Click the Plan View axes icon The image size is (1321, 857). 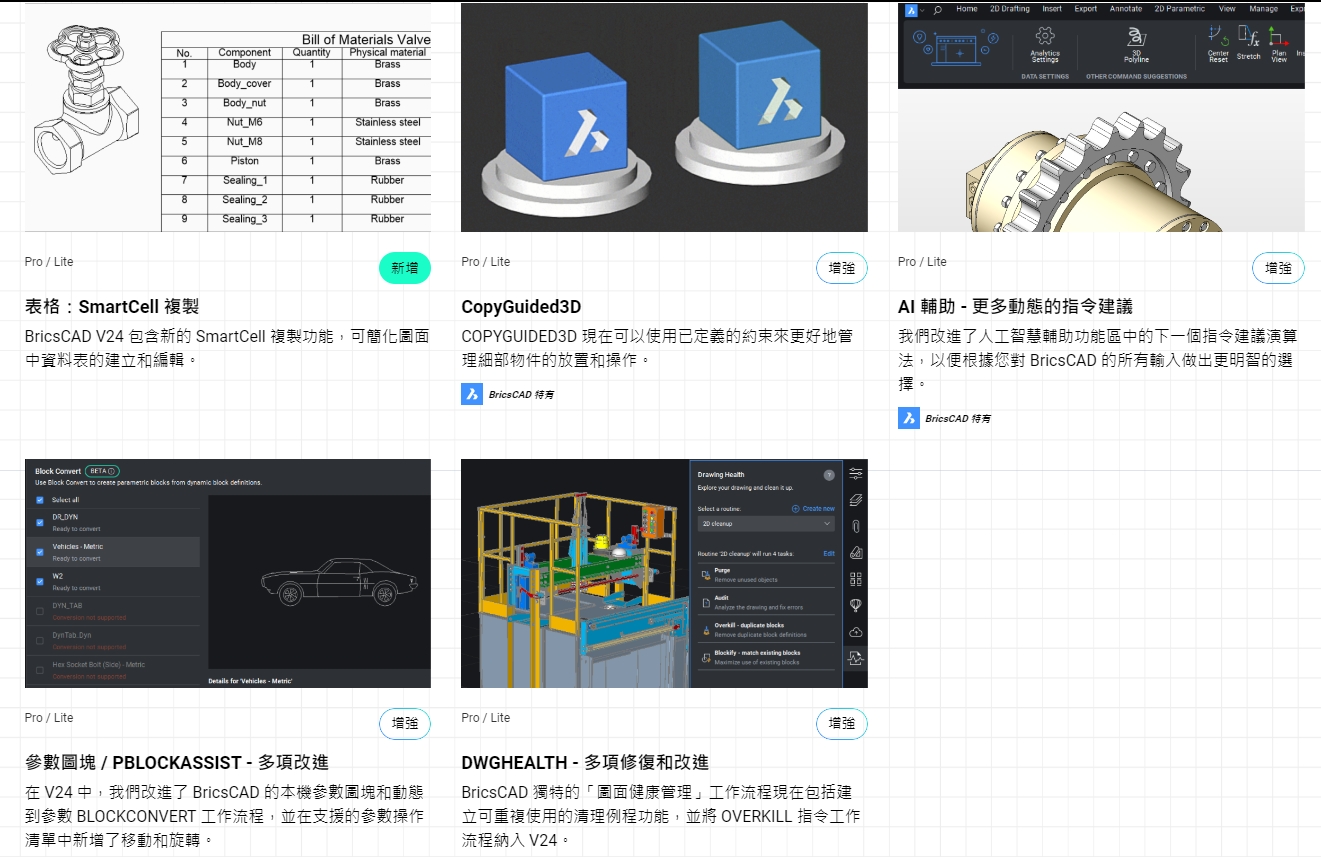(1278, 37)
